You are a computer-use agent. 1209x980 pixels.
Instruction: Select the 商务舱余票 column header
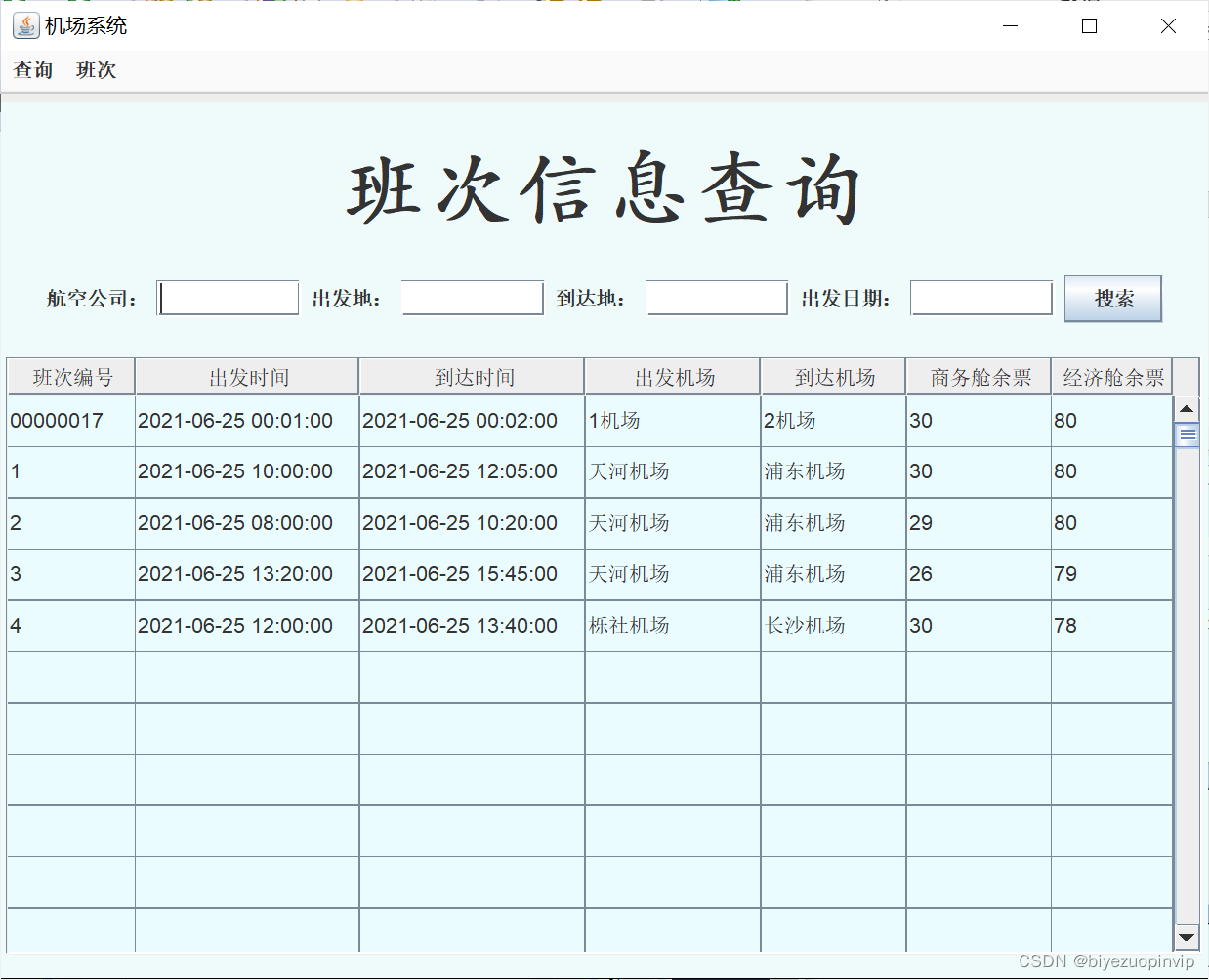tap(979, 376)
